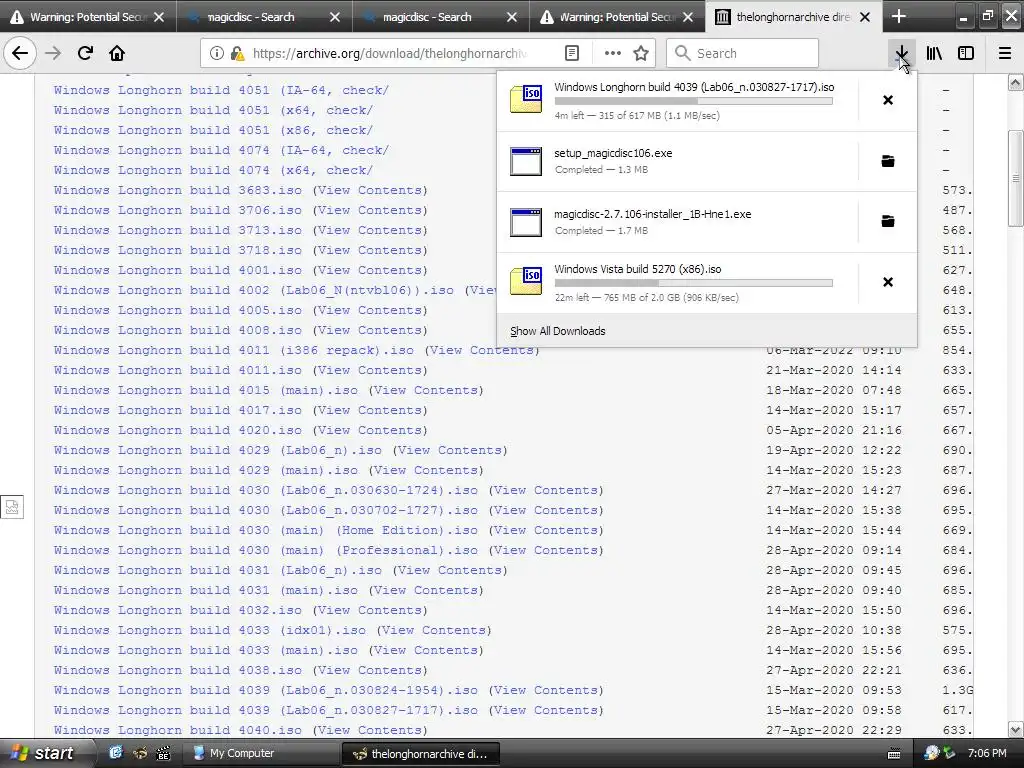
Task: Click the archive.org URL address bar
Action: [389, 54]
